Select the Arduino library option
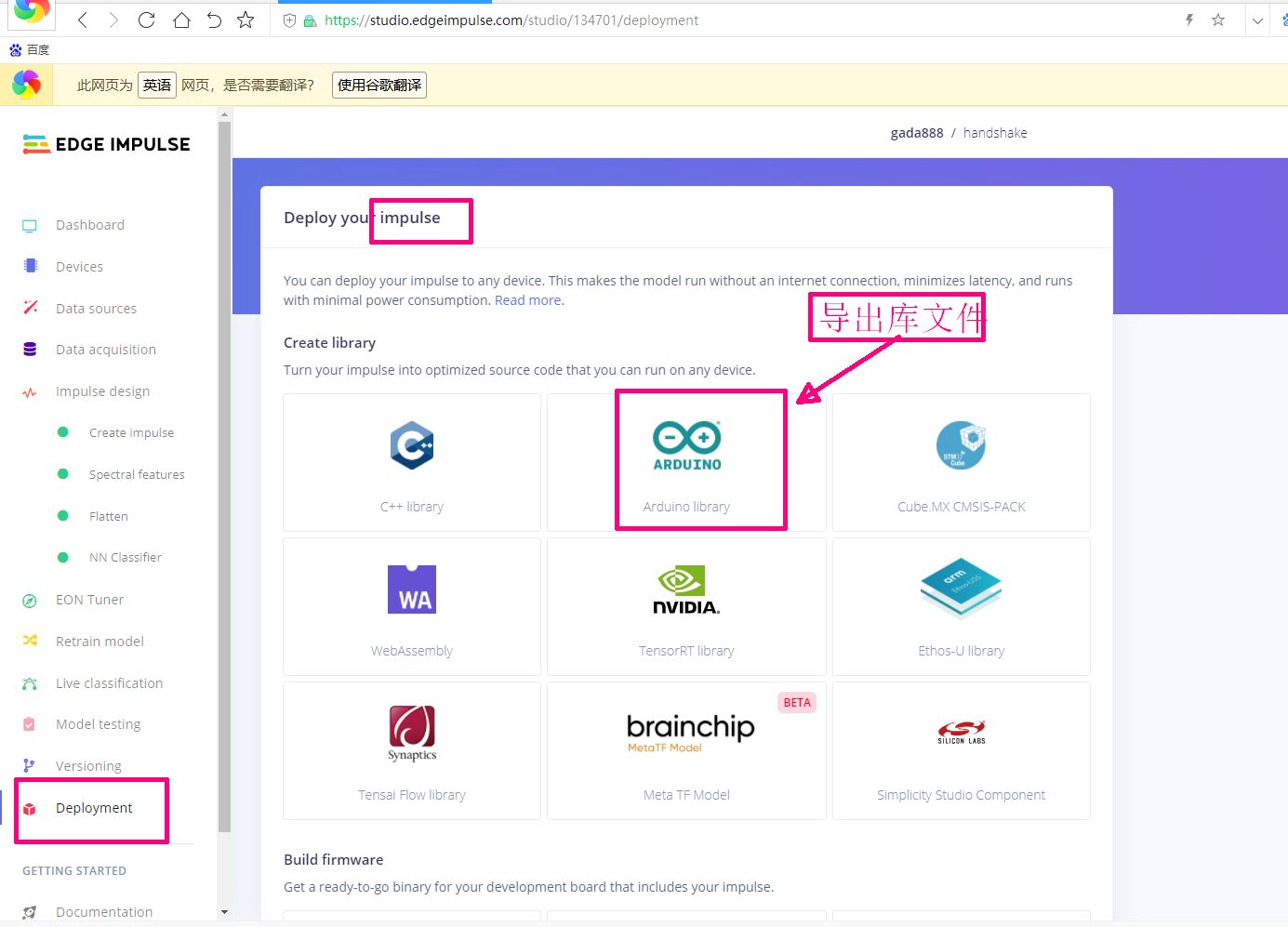The height and width of the screenshot is (927, 1288). click(686, 462)
